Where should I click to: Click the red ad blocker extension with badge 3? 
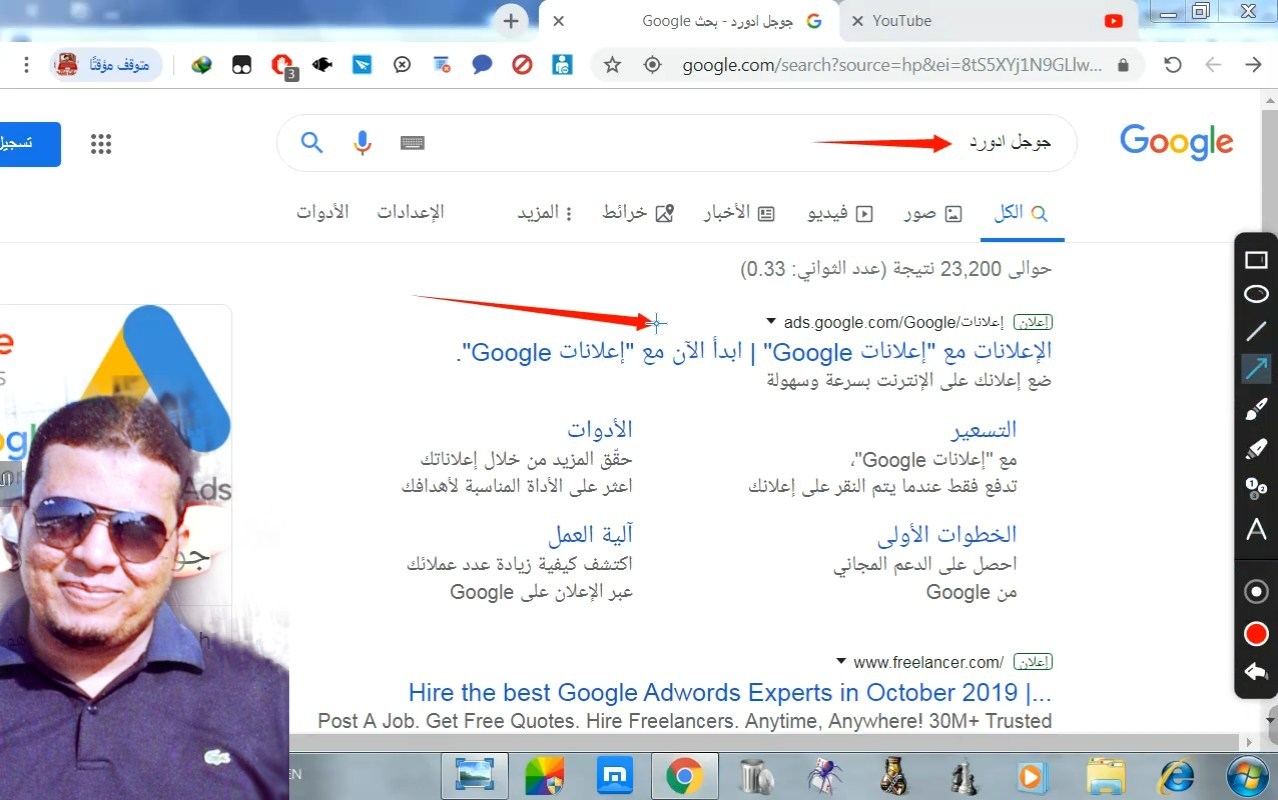click(x=283, y=66)
